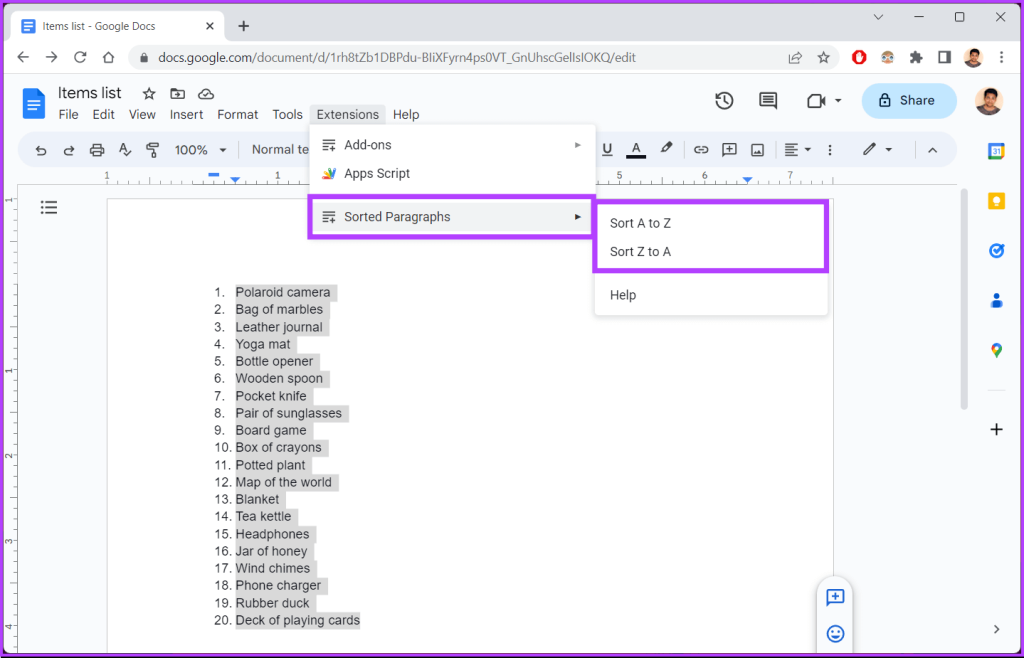Image resolution: width=1024 pixels, height=658 pixels.
Task: Show the document outline icon
Action: coord(48,207)
